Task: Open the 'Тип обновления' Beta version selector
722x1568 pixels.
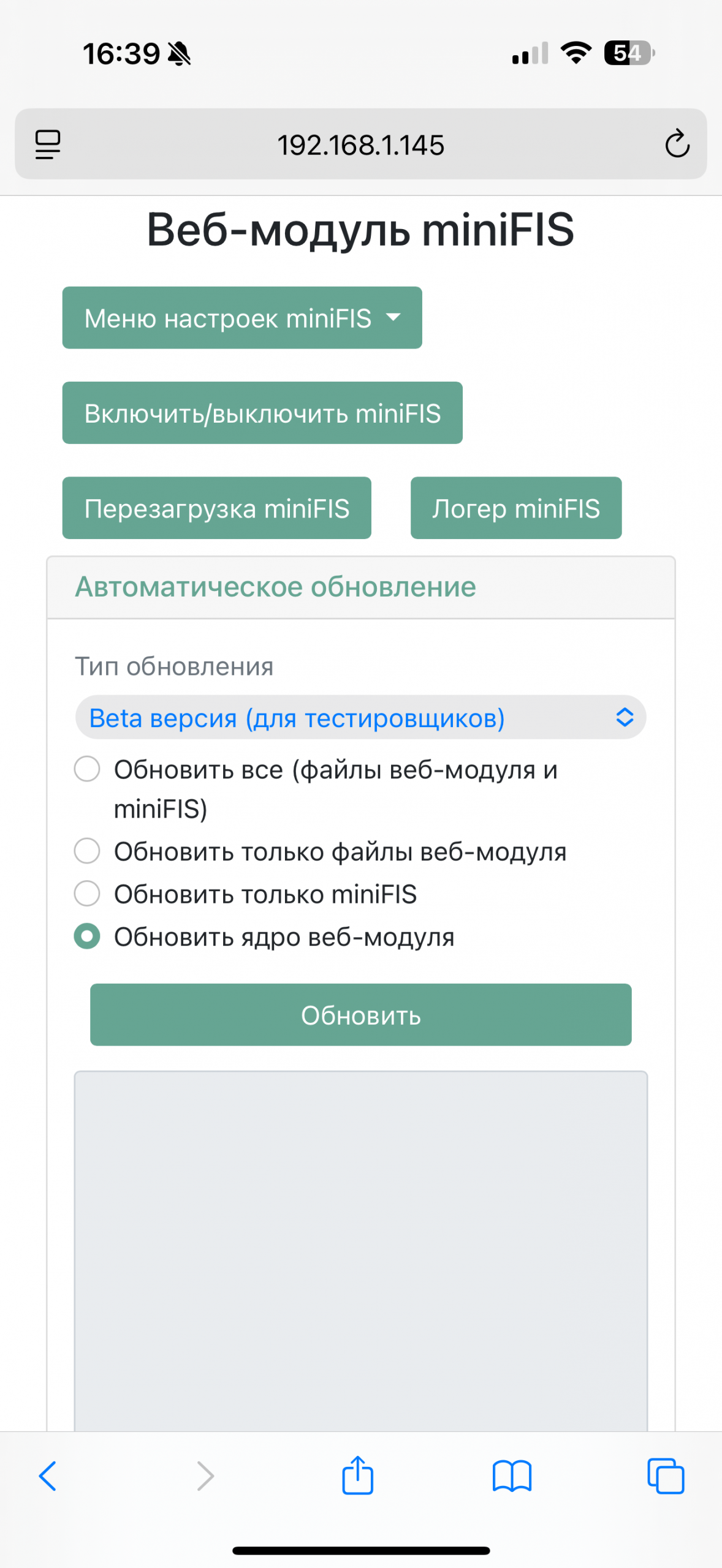Action: coord(360,717)
